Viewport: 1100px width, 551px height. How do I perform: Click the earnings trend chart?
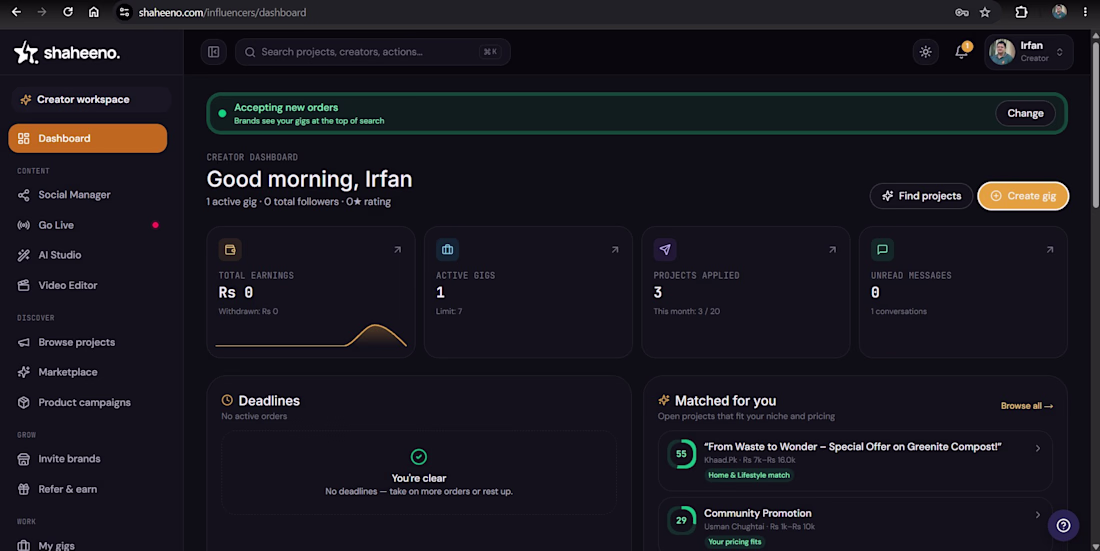click(311, 336)
